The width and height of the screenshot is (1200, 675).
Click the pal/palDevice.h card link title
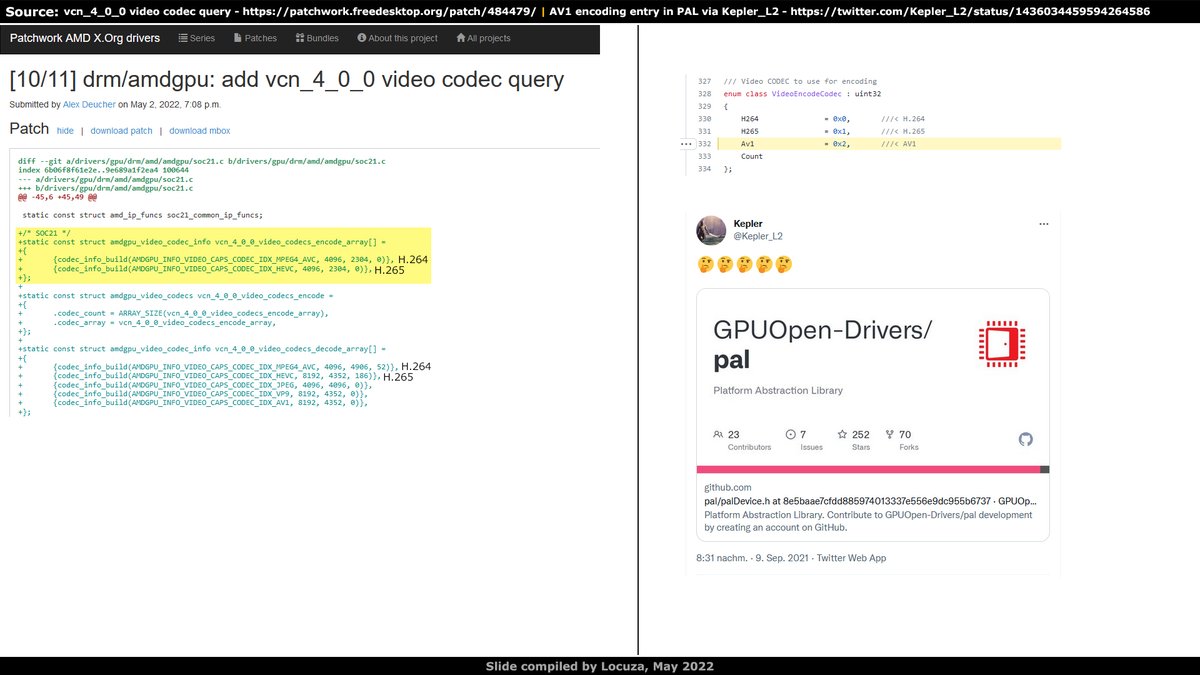(x=870, y=500)
